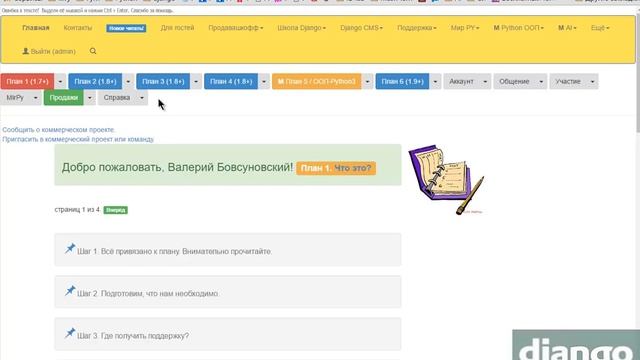Click the Новое читать! badge
Image resolution: width=640 pixels, height=360 pixels.
pos(126,28)
